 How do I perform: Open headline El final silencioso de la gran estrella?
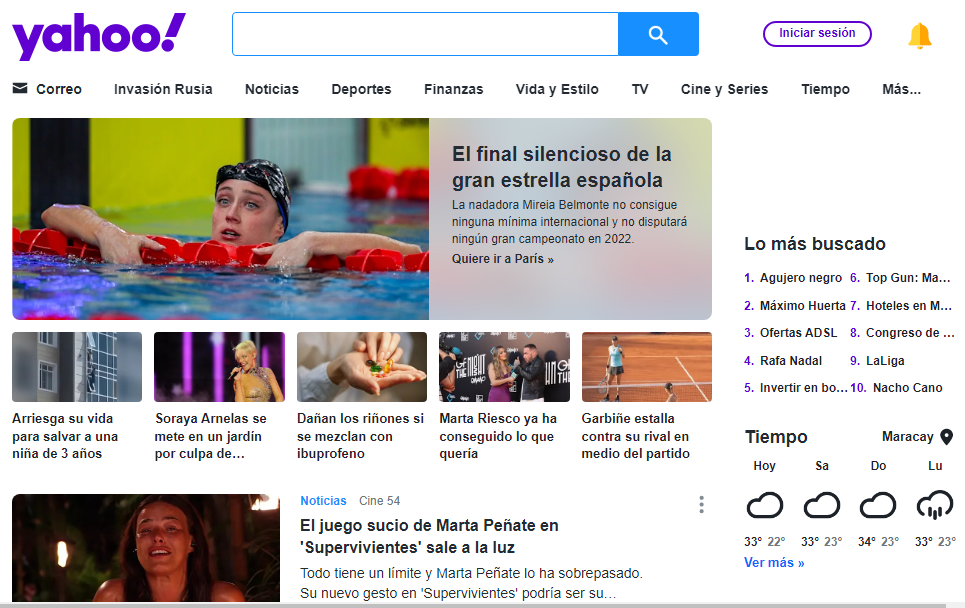coord(561,167)
